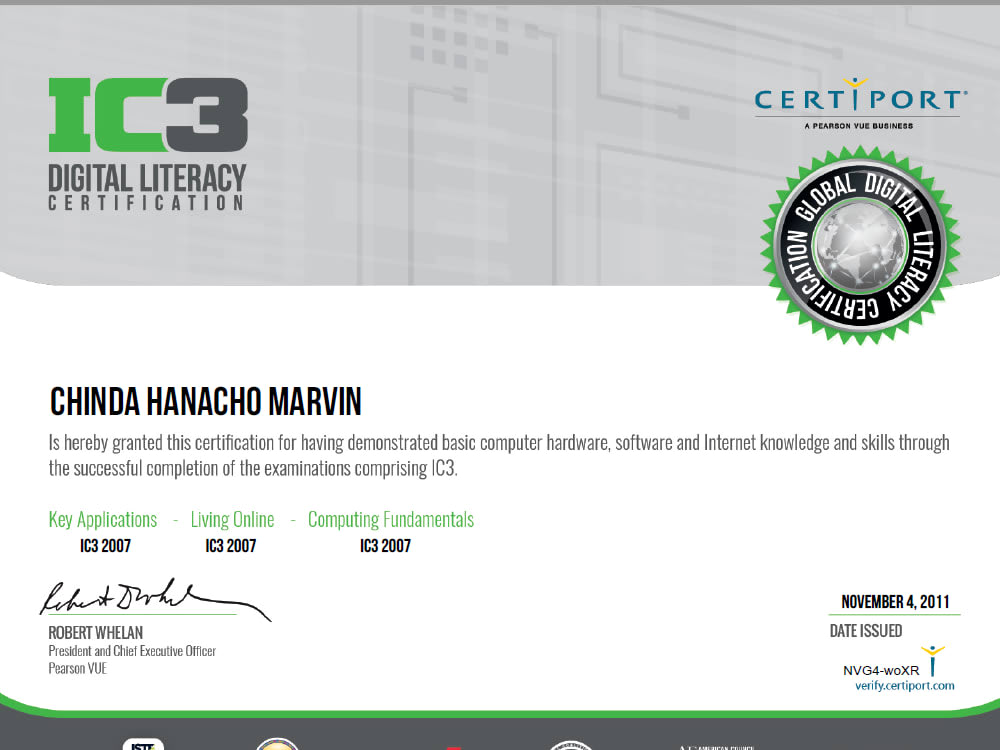Click the President and Chief Executive Officer title
Screen dimensions: 1000x750
[x=132, y=651]
